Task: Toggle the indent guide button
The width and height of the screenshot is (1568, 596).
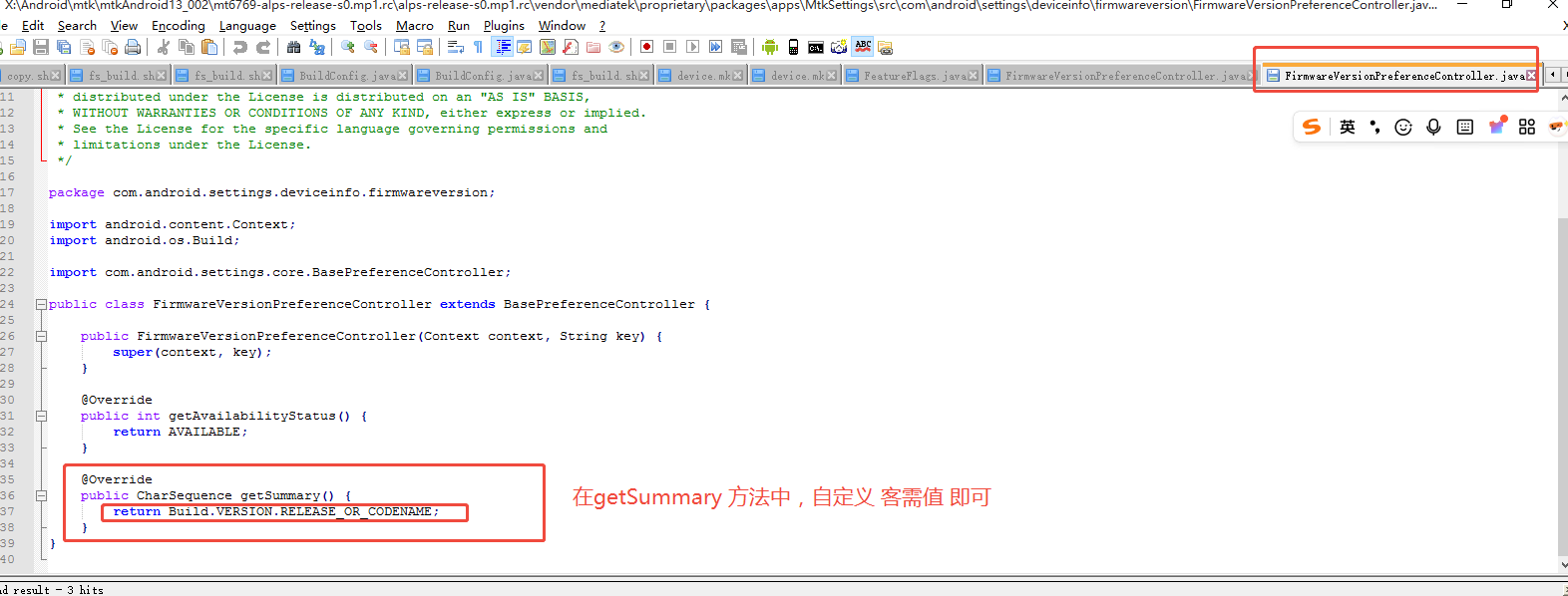Action: 503,47
